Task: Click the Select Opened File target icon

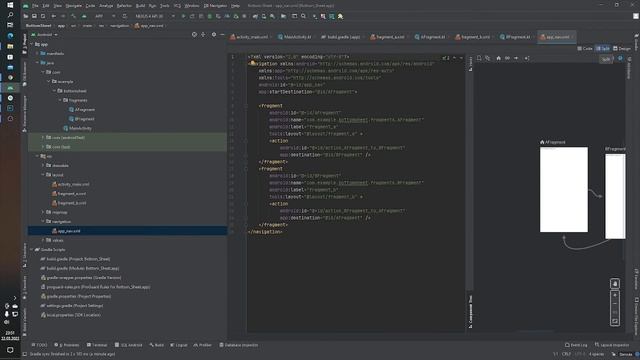Action: (x=194, y=35)
